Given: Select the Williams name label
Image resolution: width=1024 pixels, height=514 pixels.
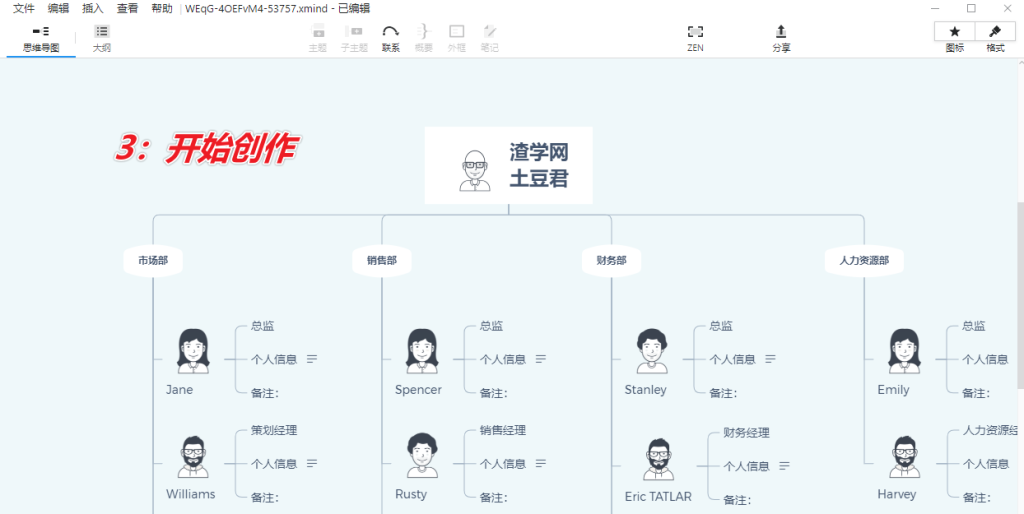Looking at the screenshot, I should pos(190,494).
